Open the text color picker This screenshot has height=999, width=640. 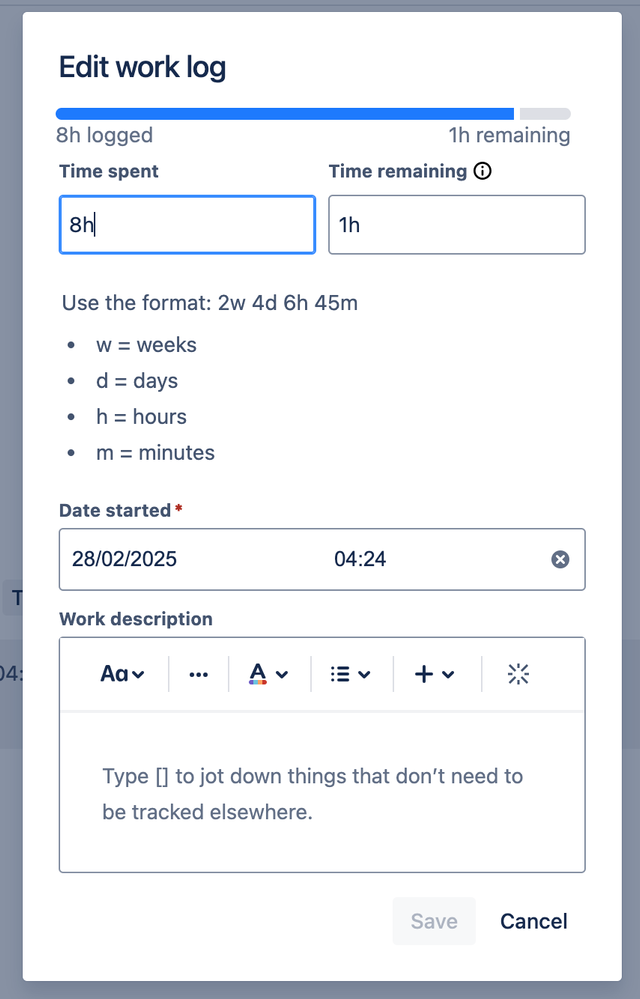click(x=259, y=673)
